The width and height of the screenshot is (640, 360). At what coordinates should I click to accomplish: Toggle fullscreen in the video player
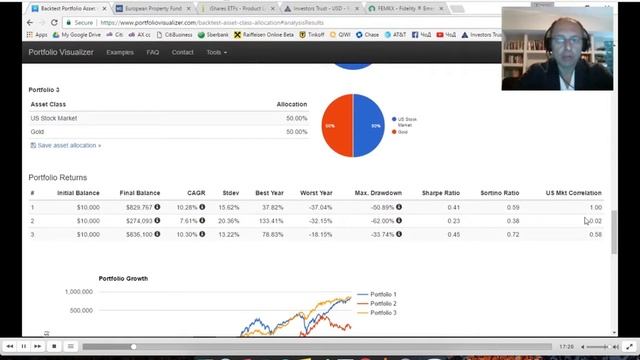point(629,347)
